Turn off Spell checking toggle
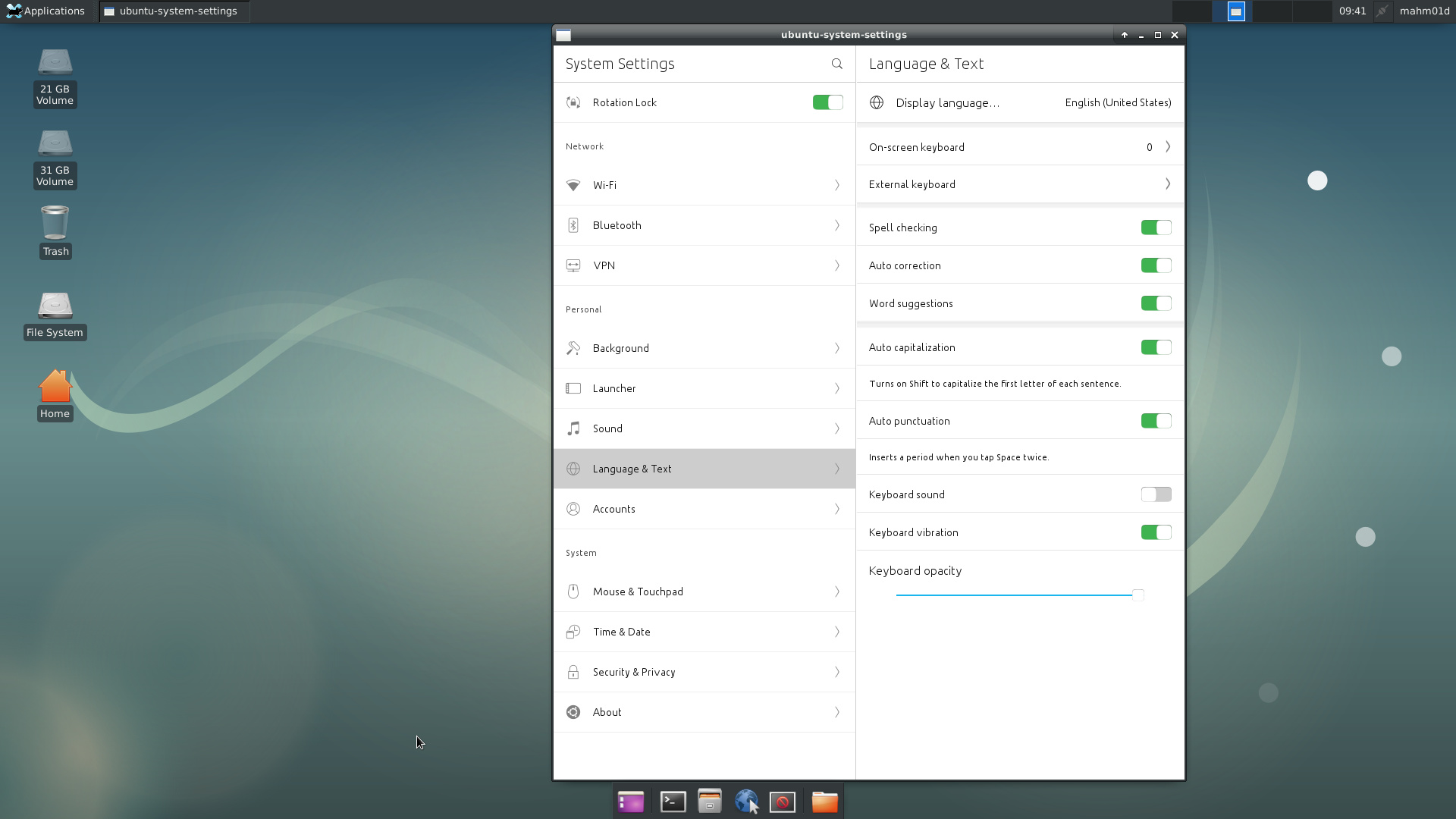1456x819 pixels. click(1156, 227)
